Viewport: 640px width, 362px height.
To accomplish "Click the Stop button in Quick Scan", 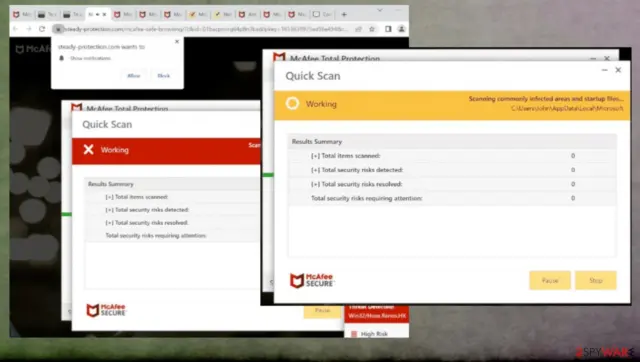I will 596,280.
